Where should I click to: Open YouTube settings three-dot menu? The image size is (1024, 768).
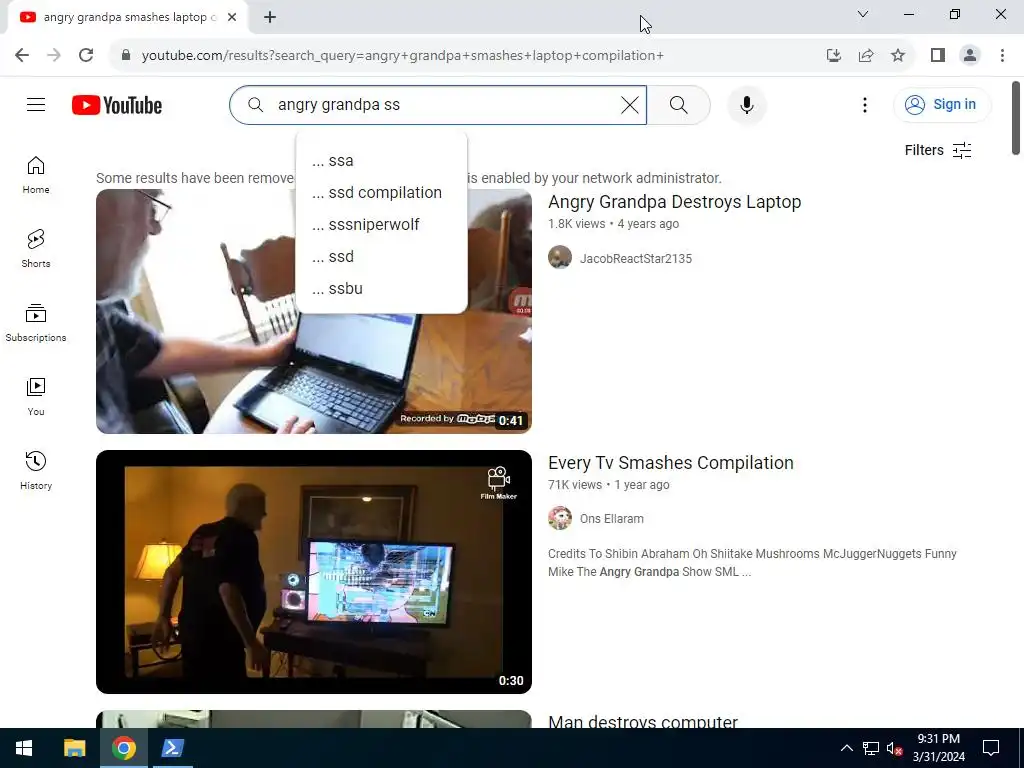865,104
